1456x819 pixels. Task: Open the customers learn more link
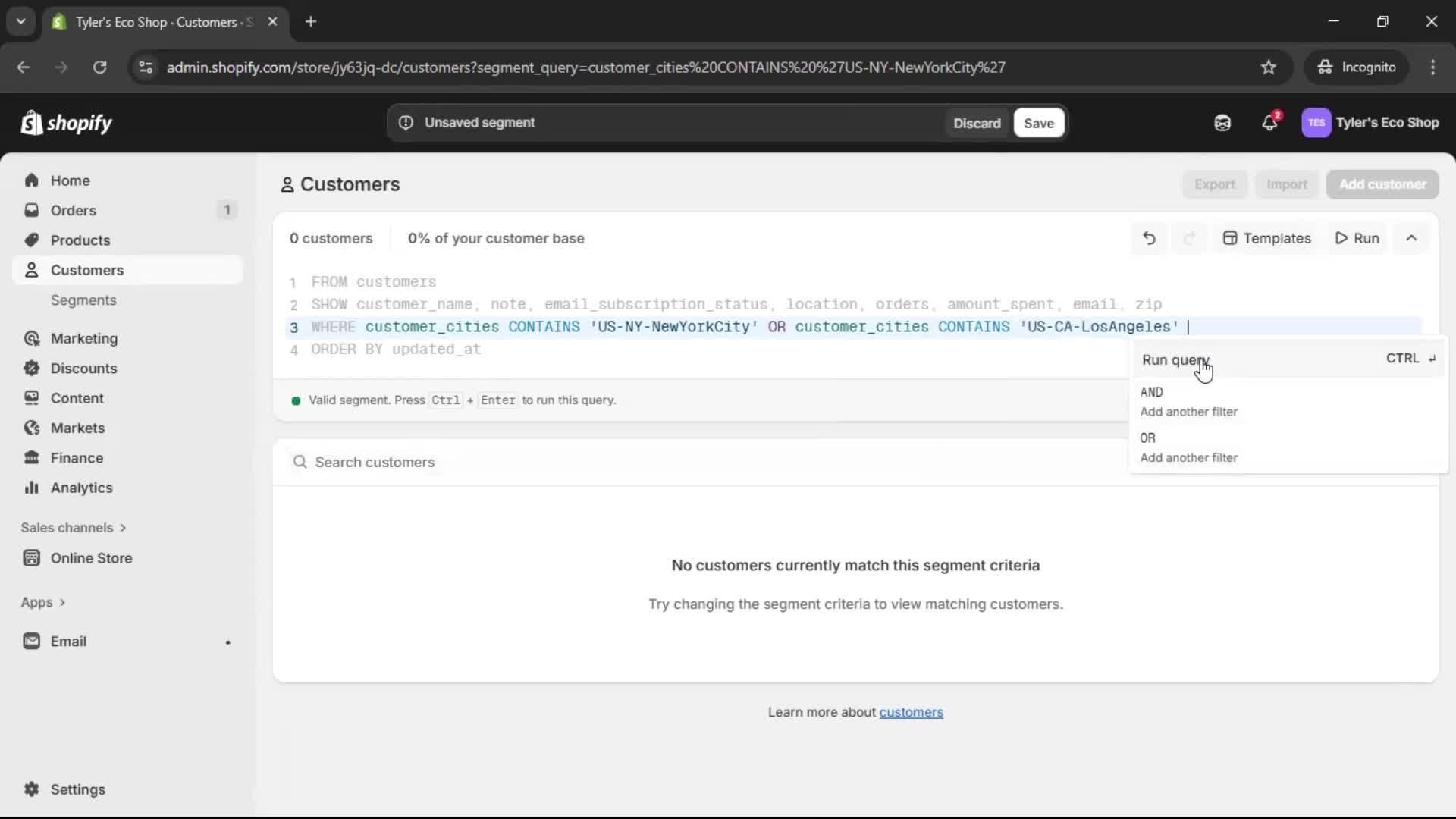[x=911, y=711]
